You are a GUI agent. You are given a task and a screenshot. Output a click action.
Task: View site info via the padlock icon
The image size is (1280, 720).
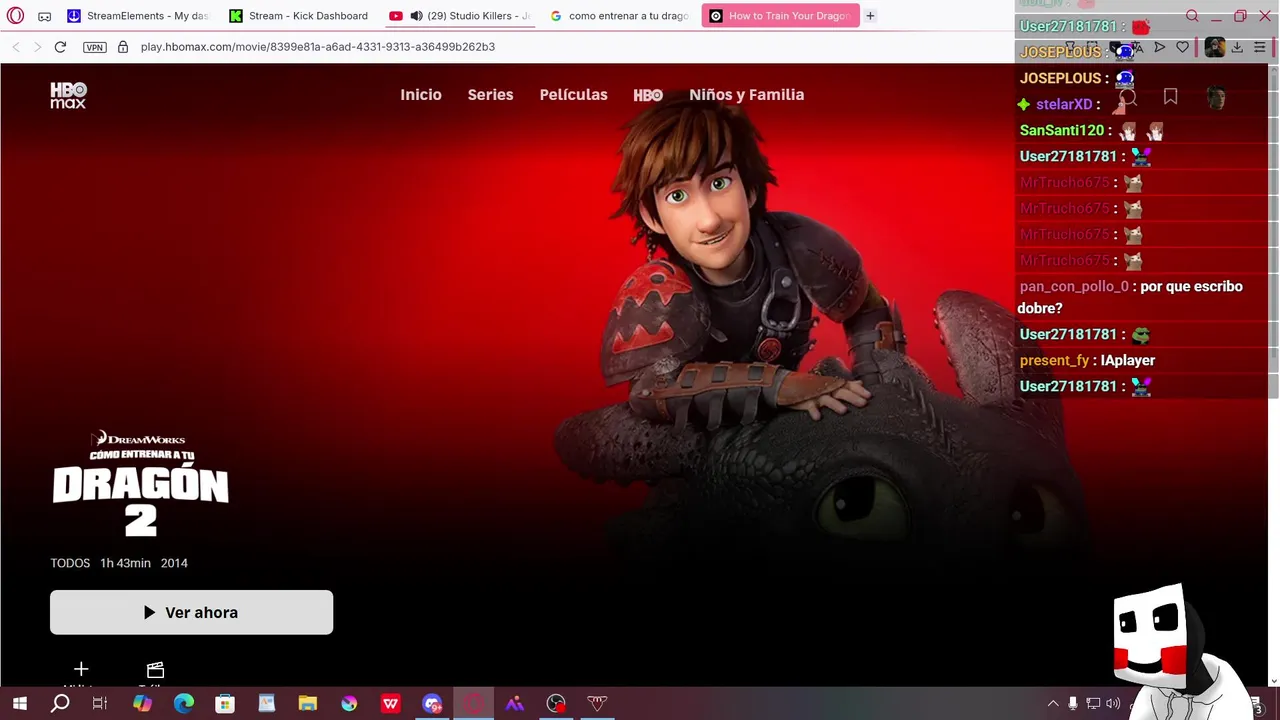[123, 47]
